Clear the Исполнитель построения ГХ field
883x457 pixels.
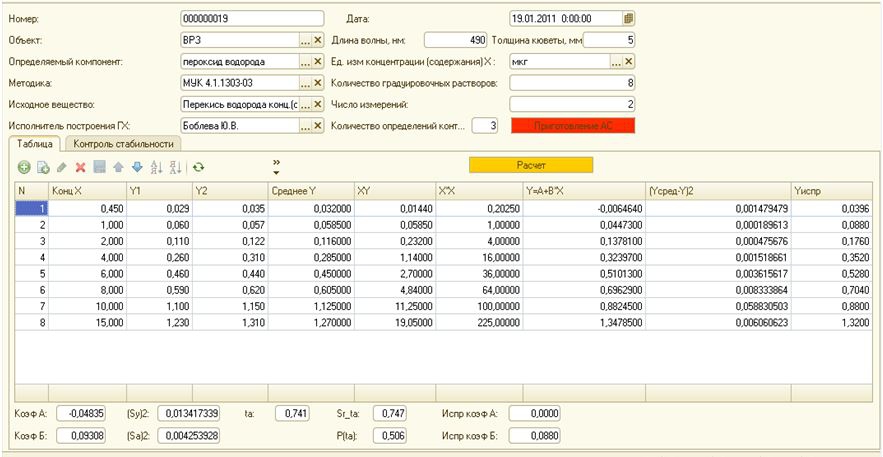(318, 126)
